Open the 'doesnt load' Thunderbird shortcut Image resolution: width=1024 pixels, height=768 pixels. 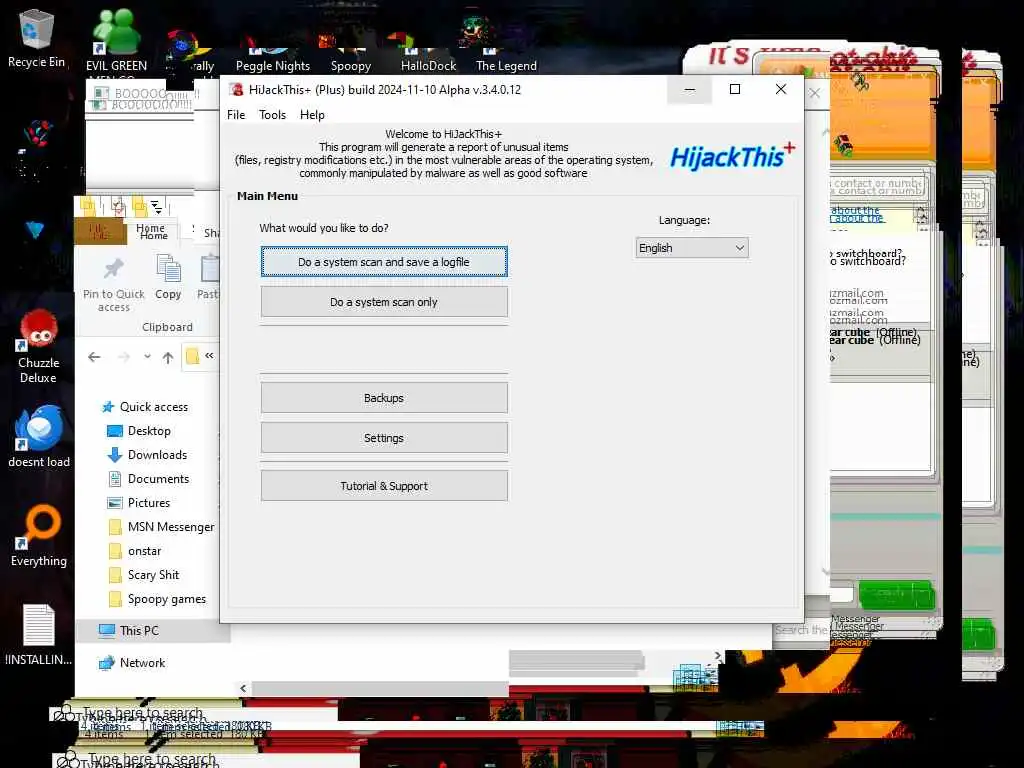[x=39, y=437]
